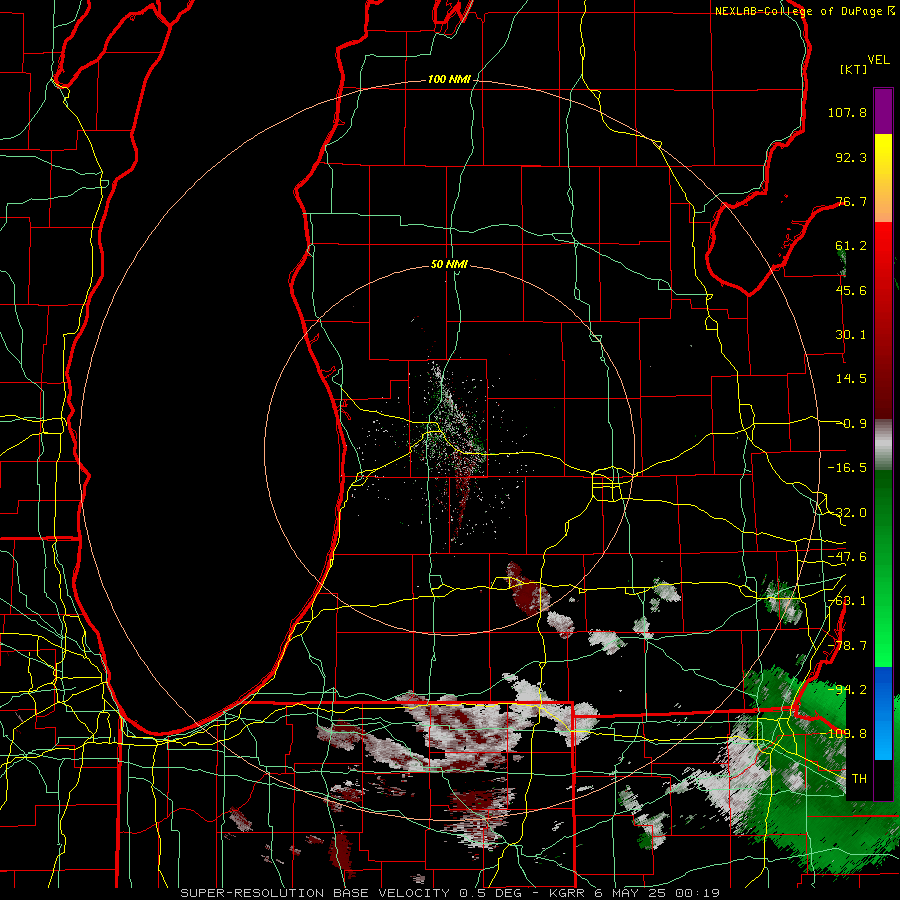Click the 100 NMI range ring label
Viewport: 900px width, 900px height.
449,79
